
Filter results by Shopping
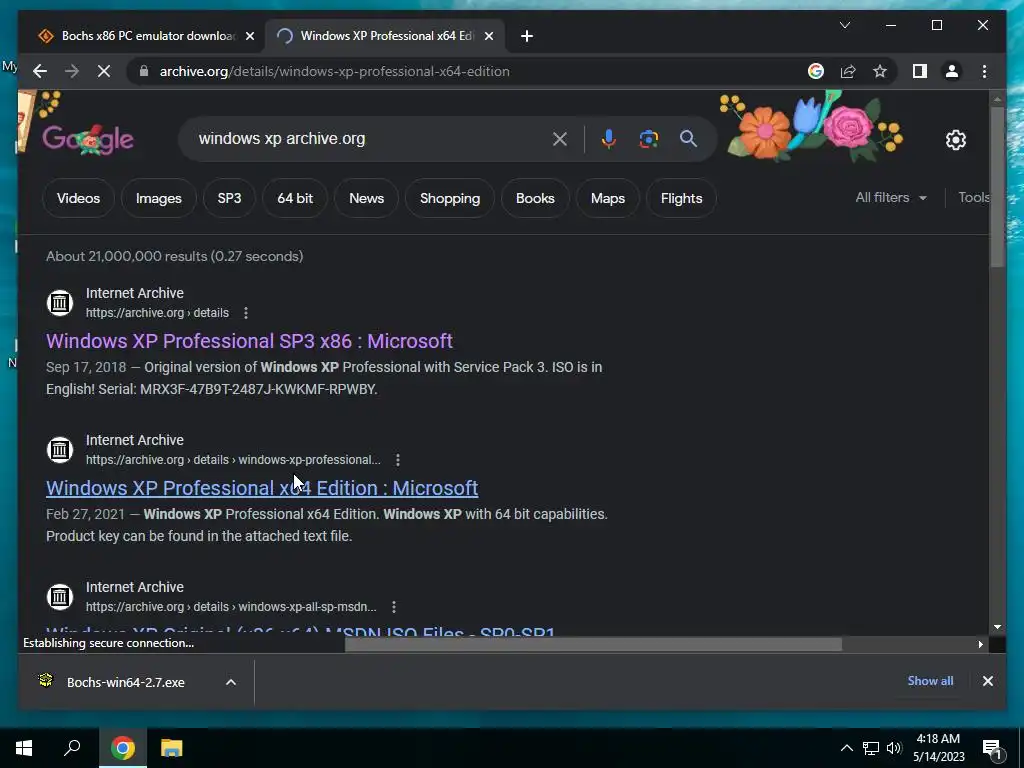click(x=450, y=198)
